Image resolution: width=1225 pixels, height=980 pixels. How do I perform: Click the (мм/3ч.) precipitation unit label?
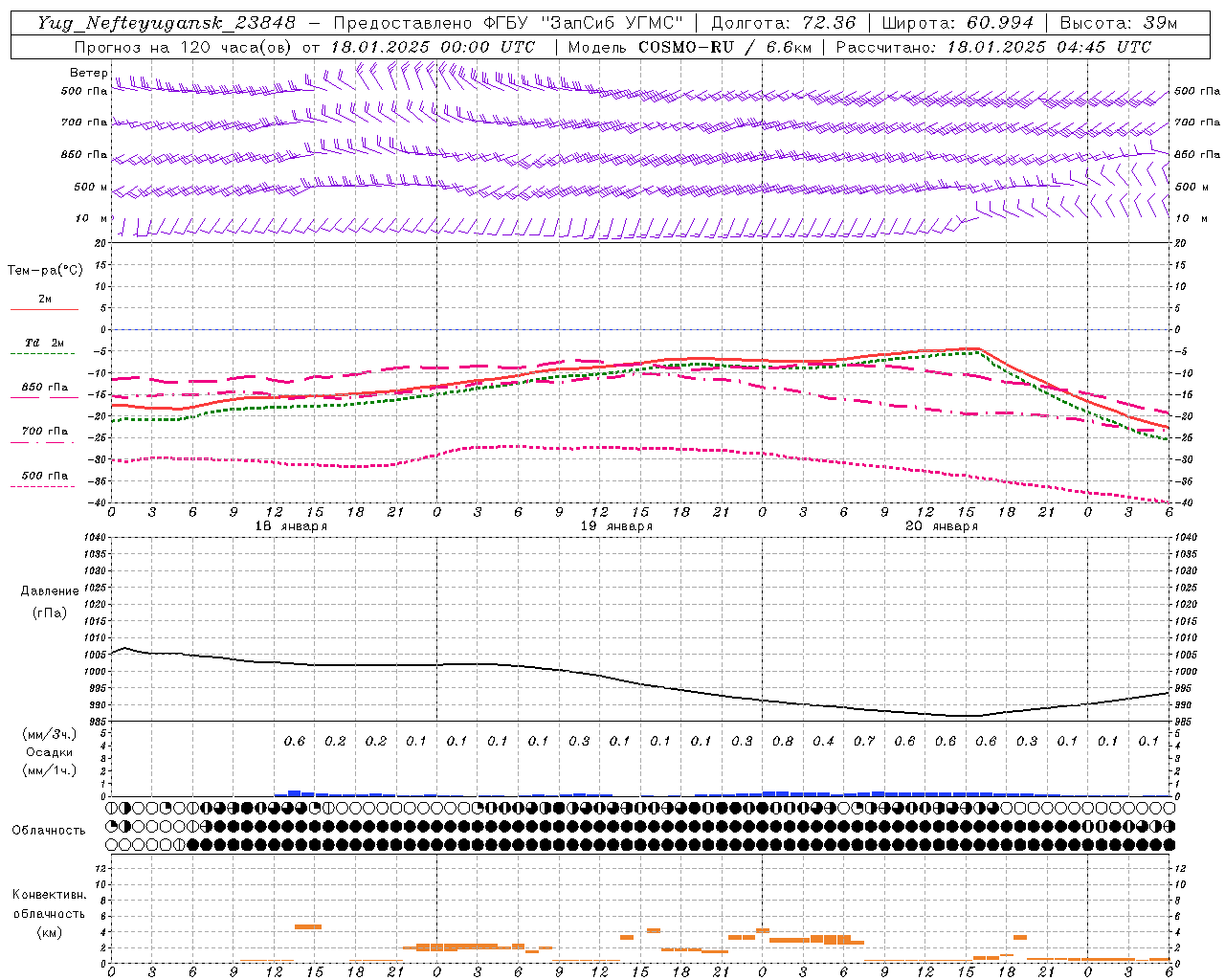click(49, 734)
